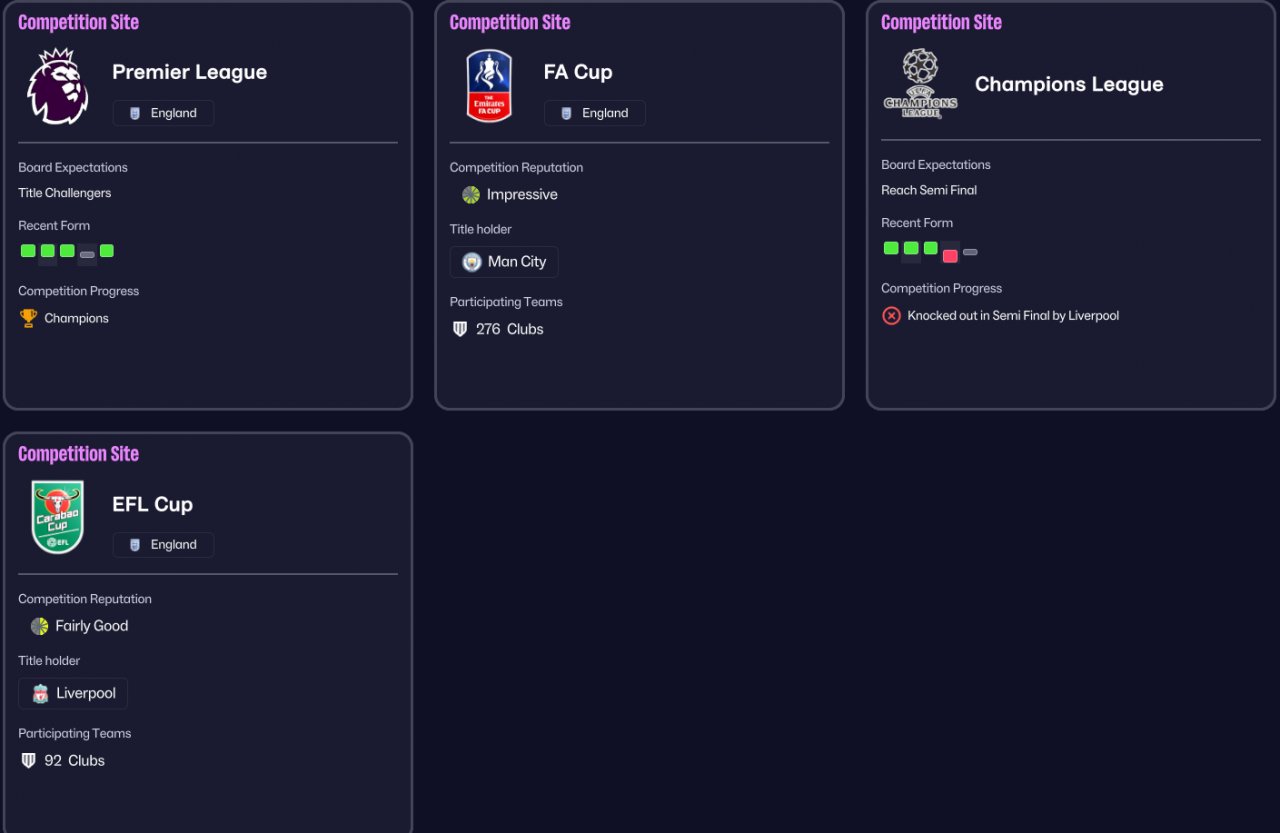The image size is (1280, 833).
Task: Click Competition Site heading on EFL Cup card
Action: click(x=78, y=454)
